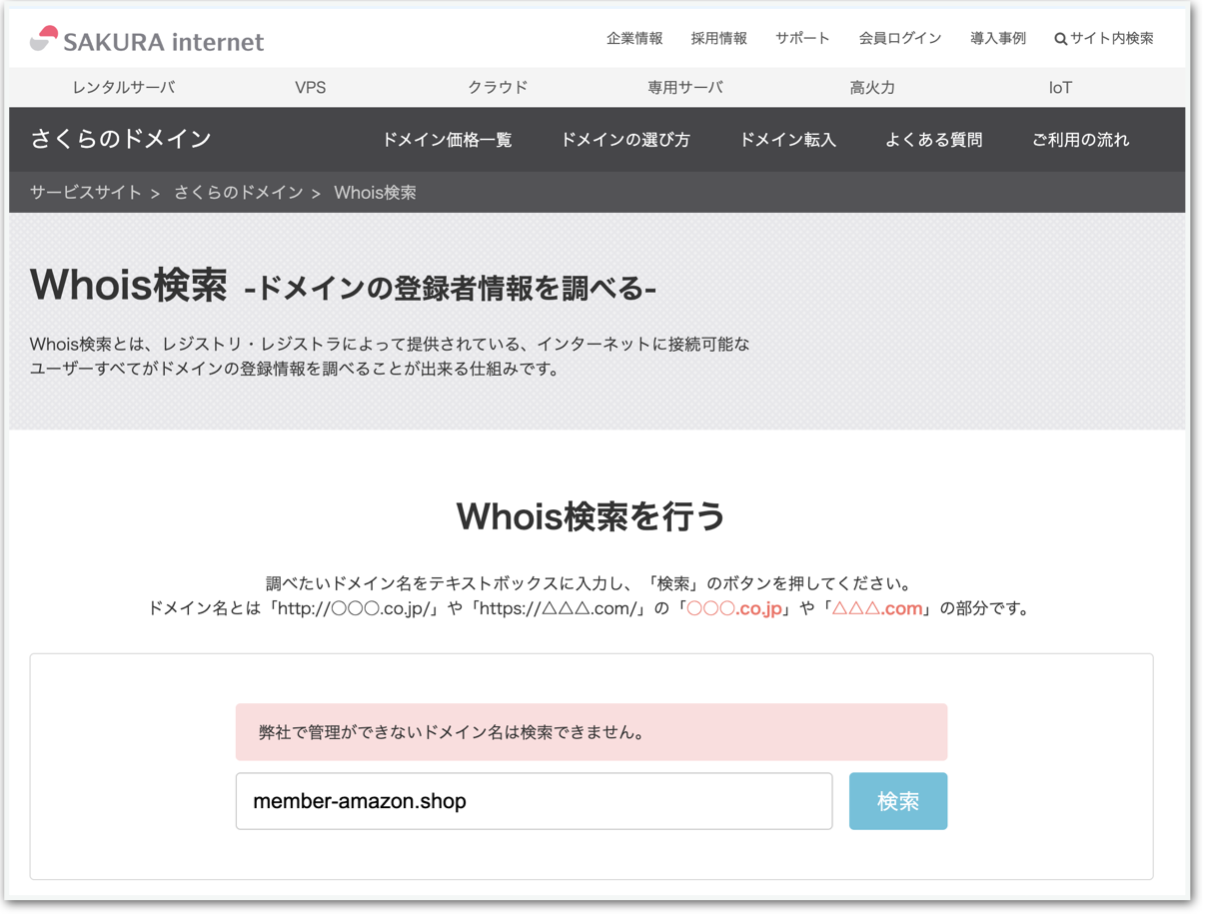This screenshot has height=916, width=1208.
Task: Click the さくらのドメイン header title
Action: pyautogui.click(x=121, y=139)
